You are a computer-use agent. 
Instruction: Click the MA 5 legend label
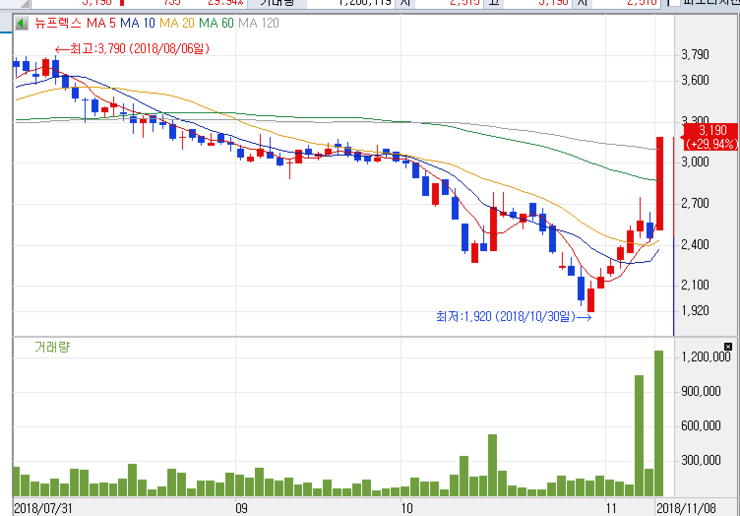tap(101, 23)
